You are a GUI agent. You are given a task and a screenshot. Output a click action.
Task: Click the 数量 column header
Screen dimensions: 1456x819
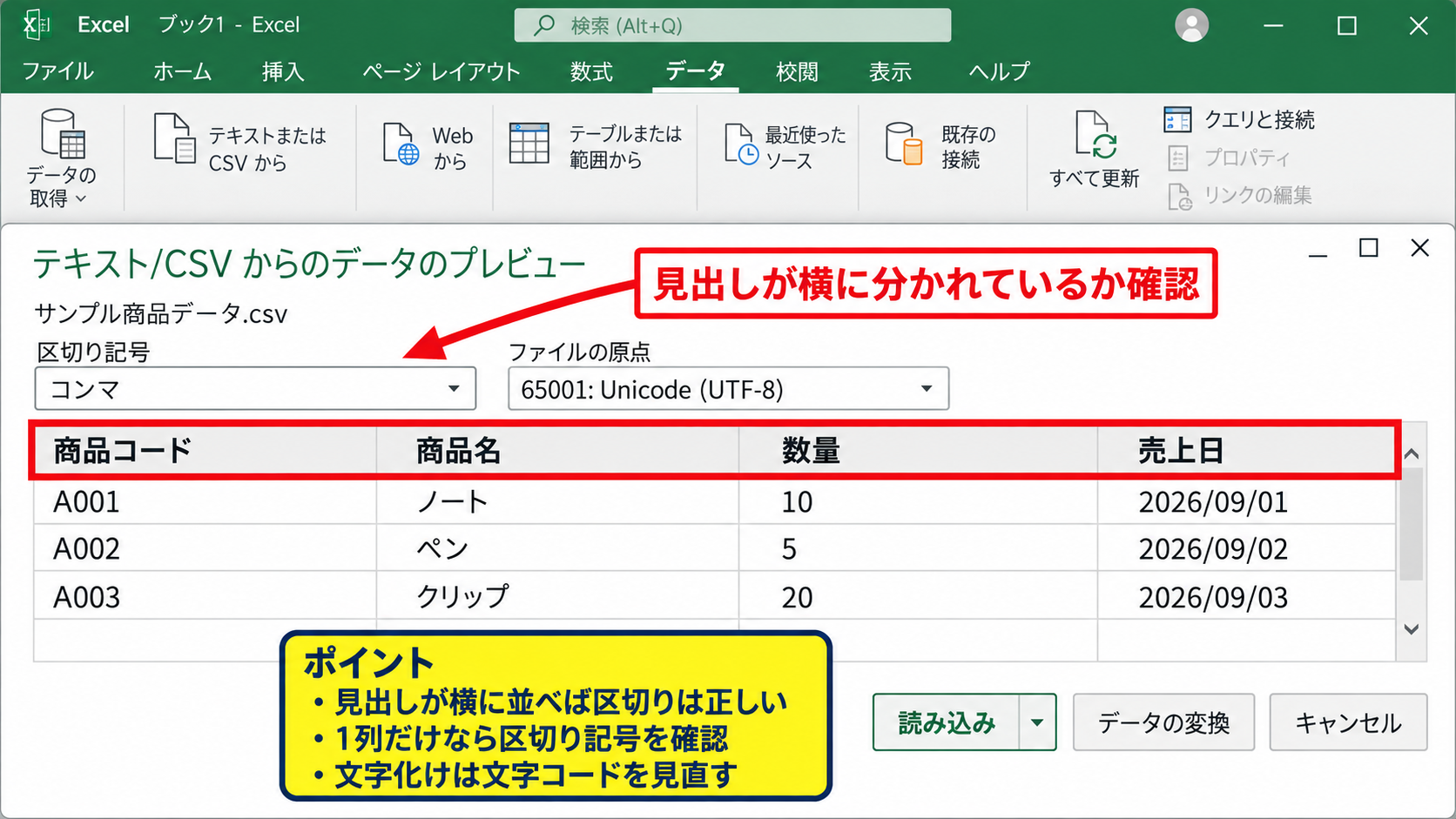pyautogui.click(x=918, y=451)
